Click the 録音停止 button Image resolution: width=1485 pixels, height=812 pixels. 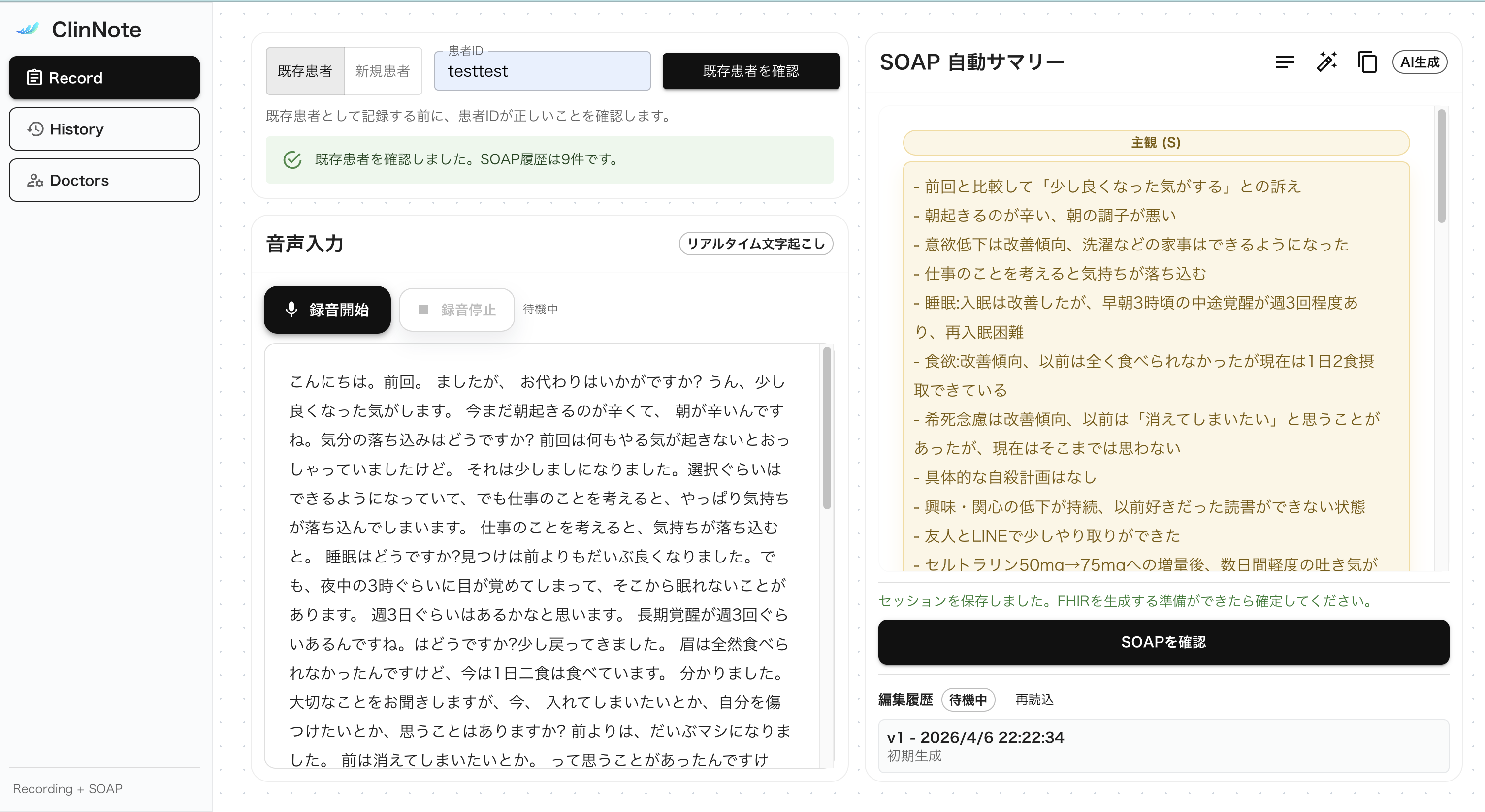point(456,310)
